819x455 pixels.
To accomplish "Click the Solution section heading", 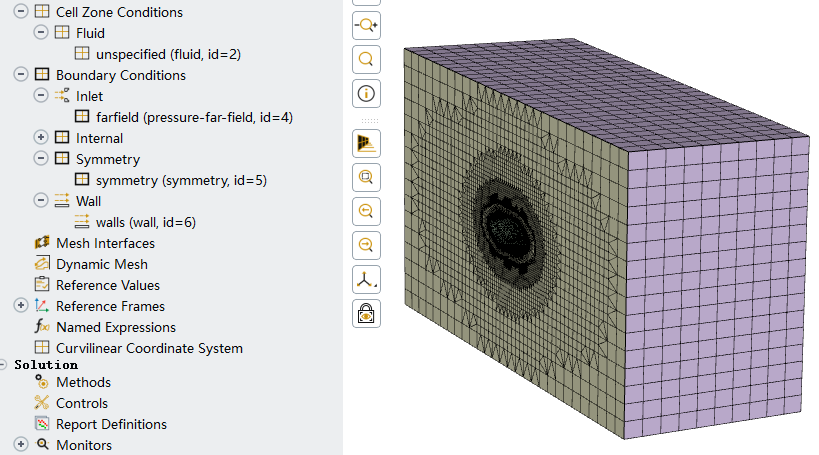I will point(46,365).
